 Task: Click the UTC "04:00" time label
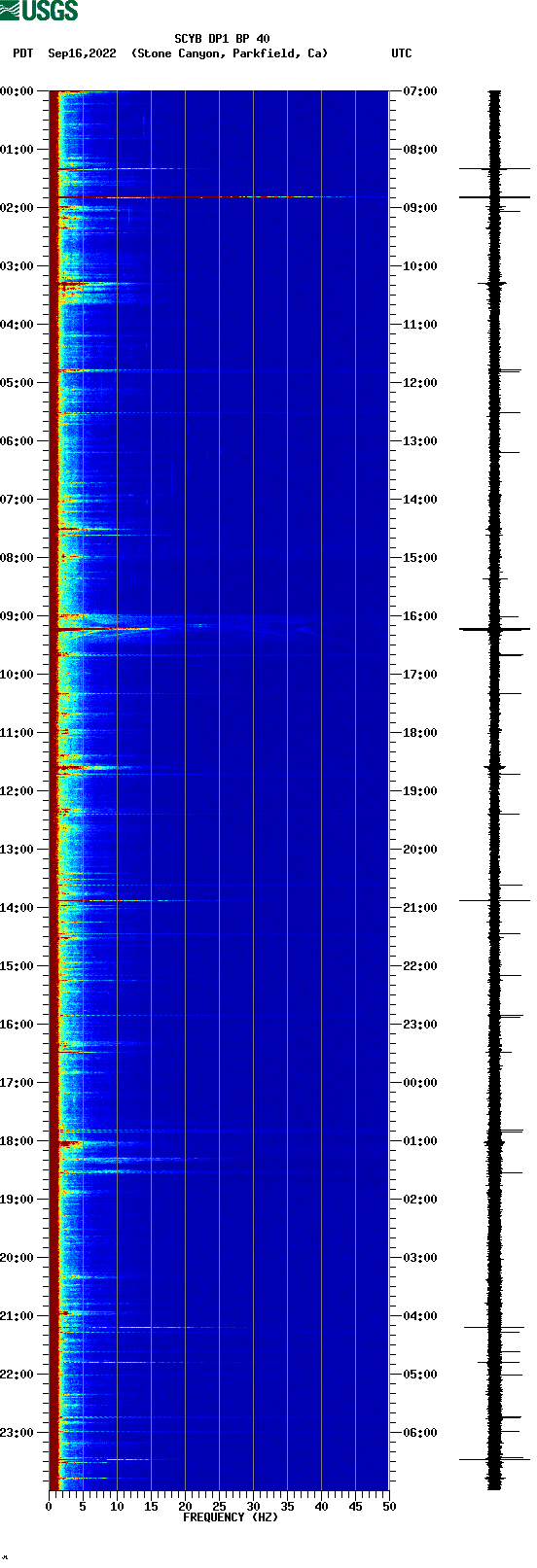tap(419, 1316)
